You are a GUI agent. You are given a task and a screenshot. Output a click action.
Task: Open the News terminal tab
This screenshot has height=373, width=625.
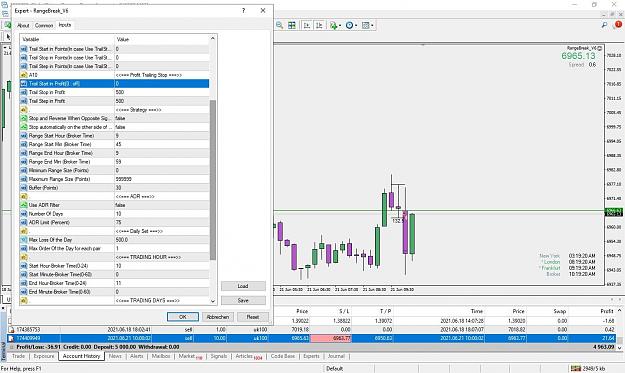(x=115, y=356)
